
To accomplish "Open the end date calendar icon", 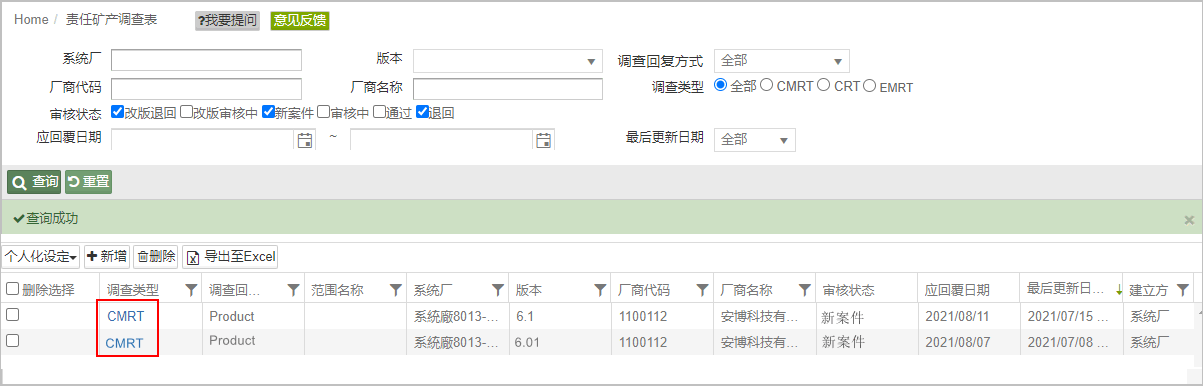I will (x=543, y=140).
